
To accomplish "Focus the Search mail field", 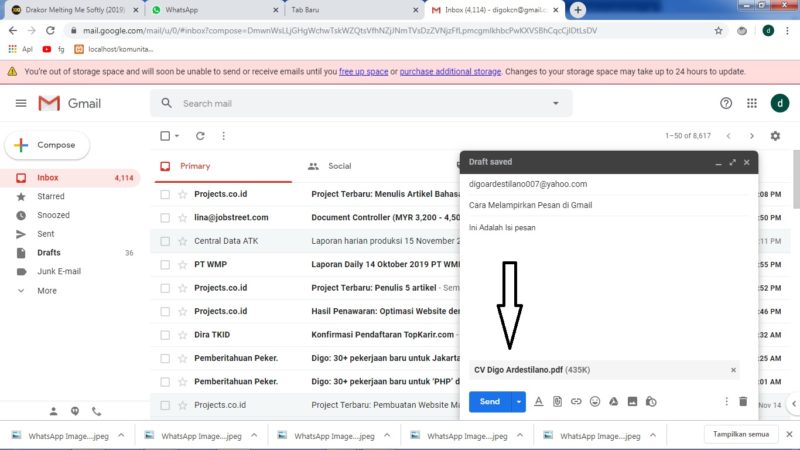I will (x=361, y=104).
